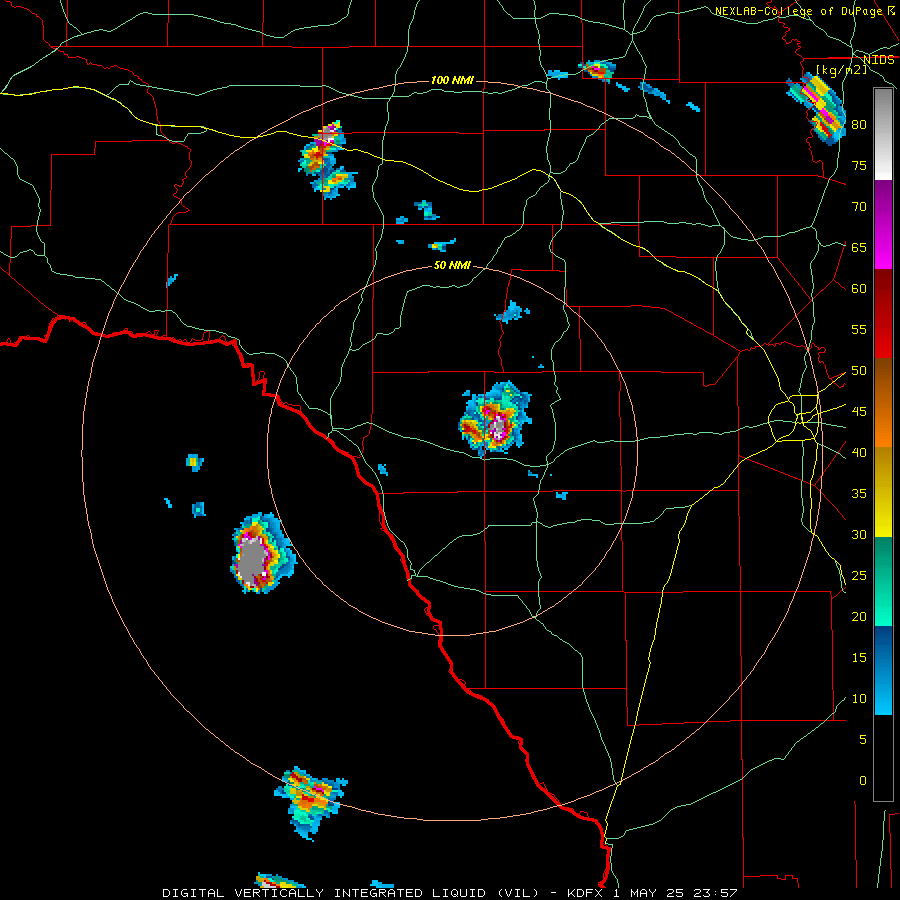The width and height of the screenshot is (900, 900).
Task: Click the 45 value on the scale
Action: (859, 412)
